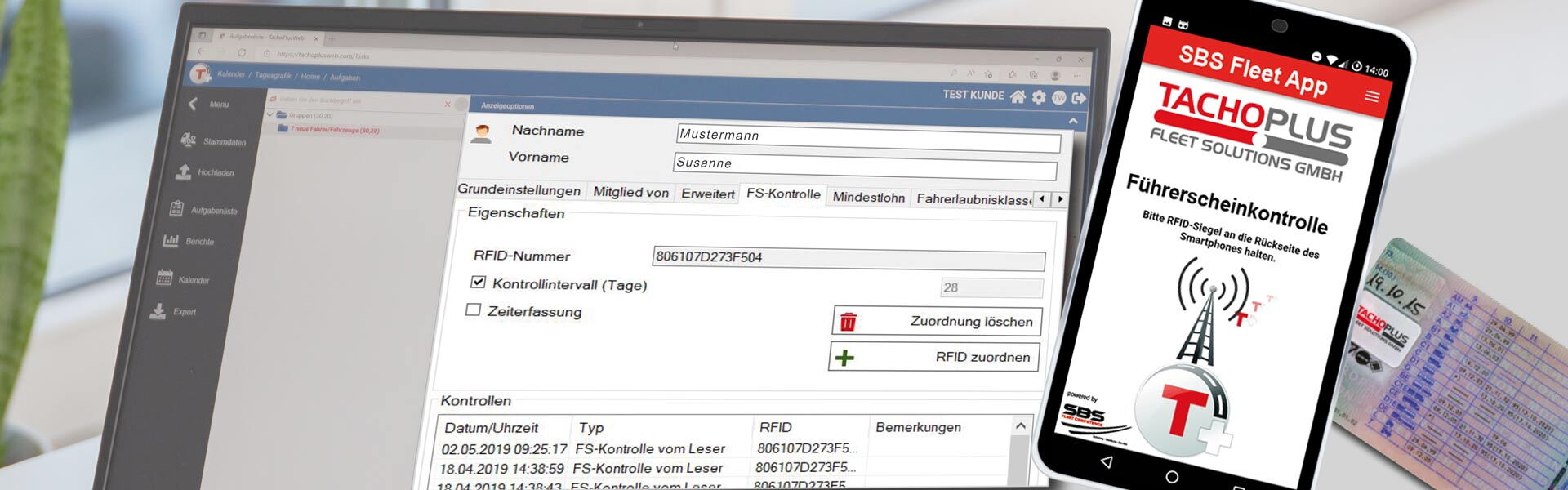Switch to the Mindestlohn tab
This screenshot has width=1568, height=490.
[x=868, y=197]
